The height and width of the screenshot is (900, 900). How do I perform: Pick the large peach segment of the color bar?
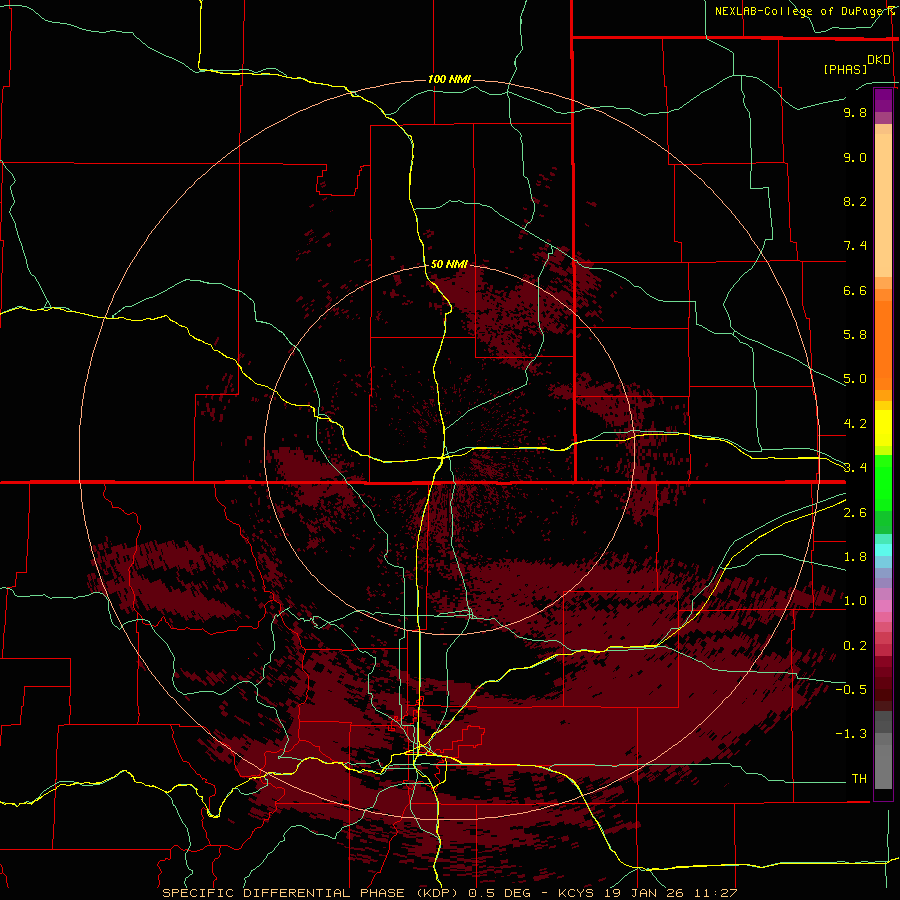point(883,206)
